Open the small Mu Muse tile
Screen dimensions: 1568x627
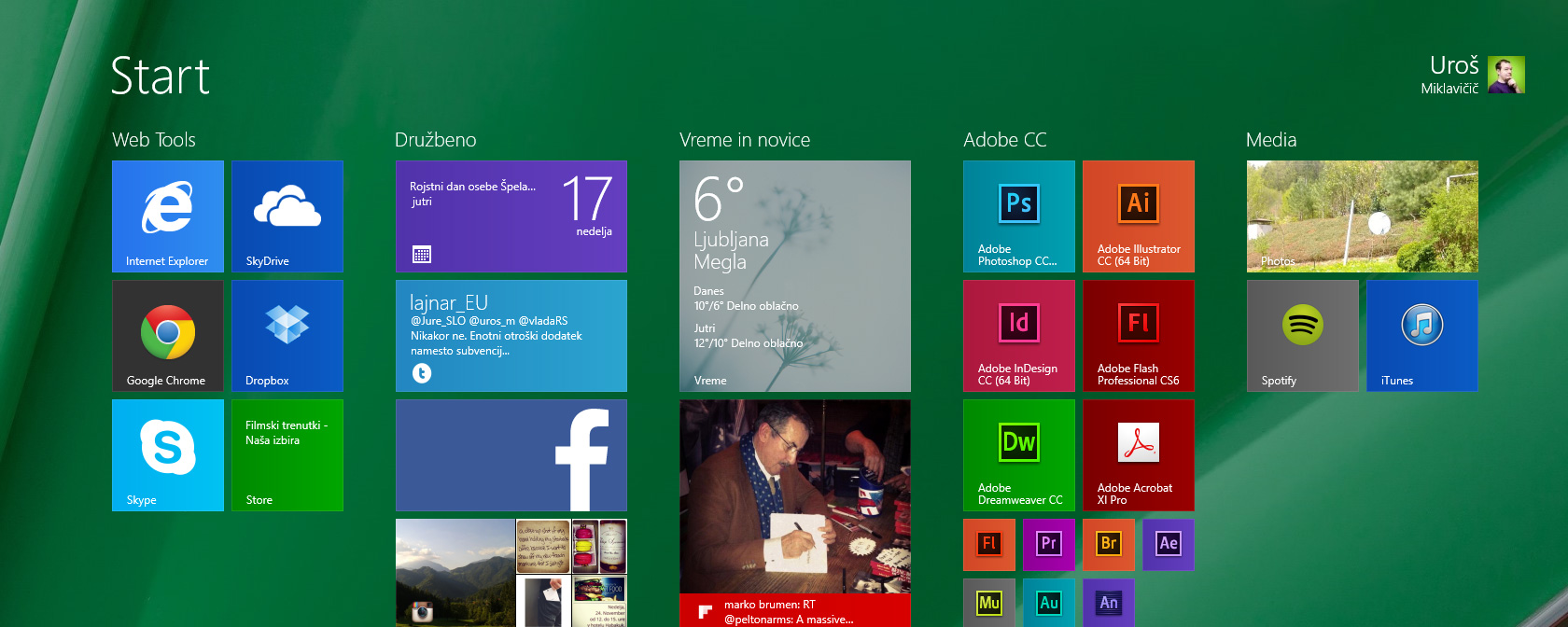tap(989, 603)
